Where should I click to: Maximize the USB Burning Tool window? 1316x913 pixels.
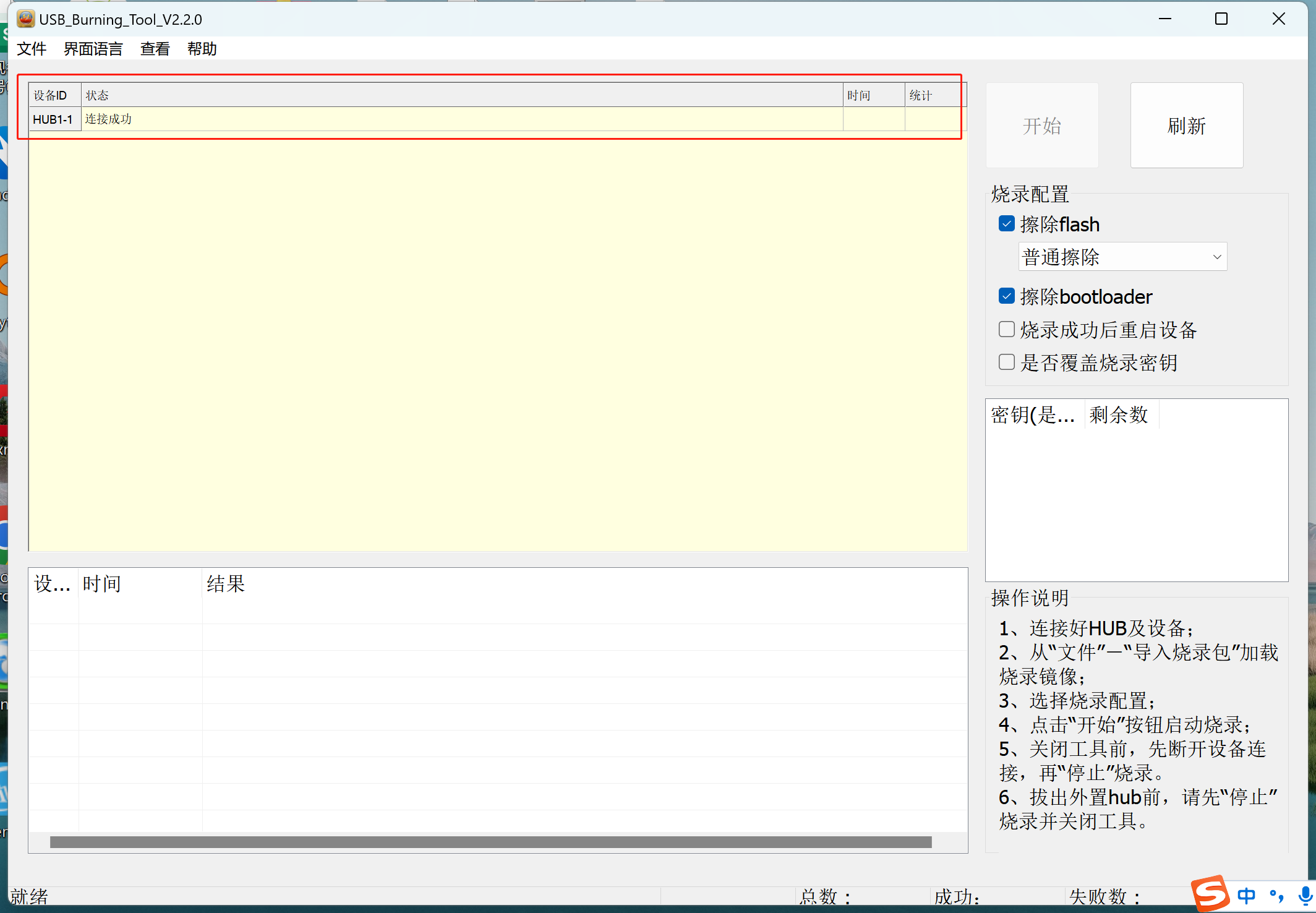click(x=1221, y=19)
